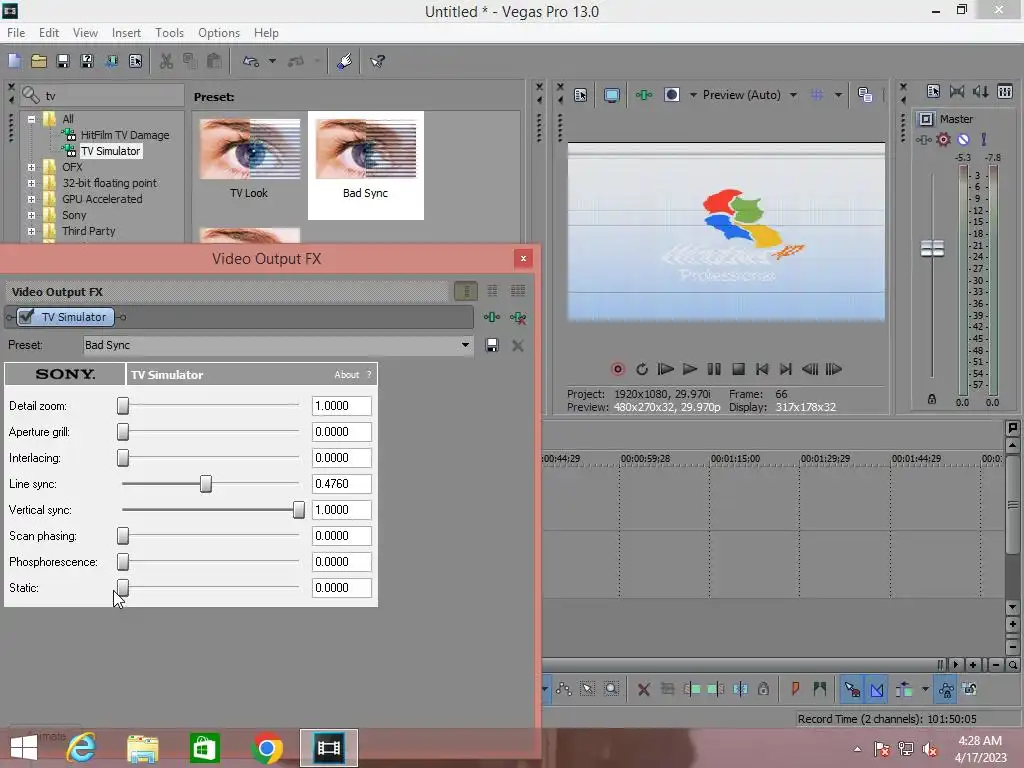This screenshot has width=1024, height=768.
Task: Toggle Loop Playback button
Action: 642,369
